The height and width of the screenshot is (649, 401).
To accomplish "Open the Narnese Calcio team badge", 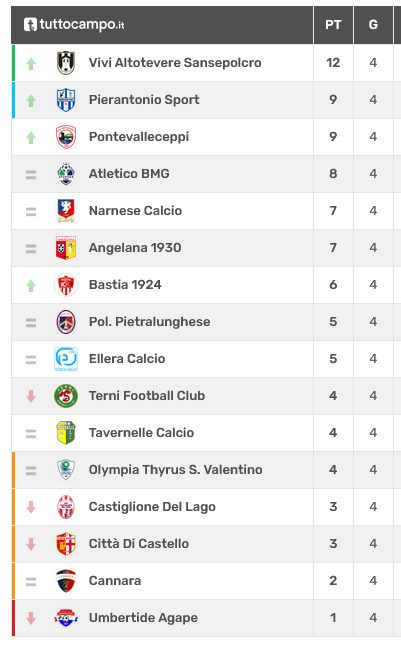I will (x=66, y=211).
